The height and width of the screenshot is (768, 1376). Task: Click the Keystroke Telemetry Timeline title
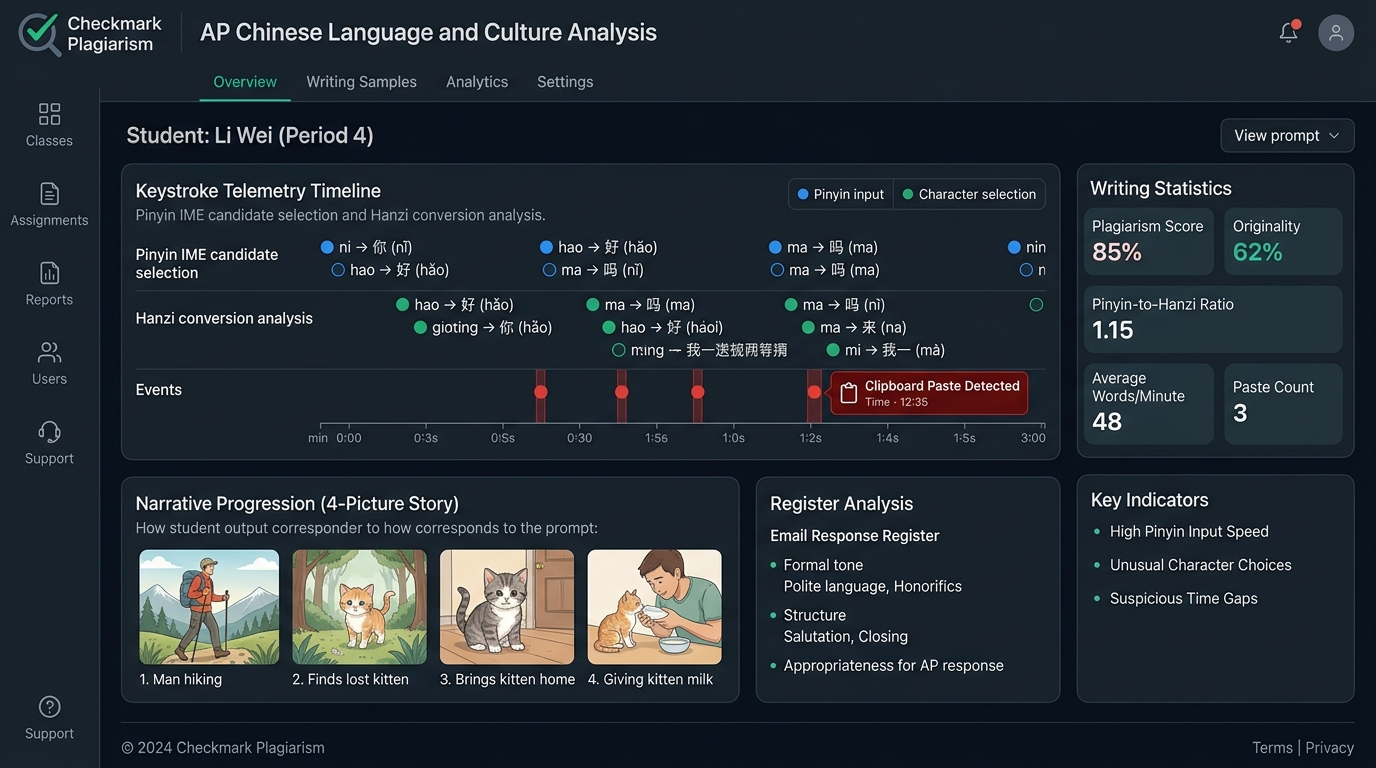[x=258, y=191]
